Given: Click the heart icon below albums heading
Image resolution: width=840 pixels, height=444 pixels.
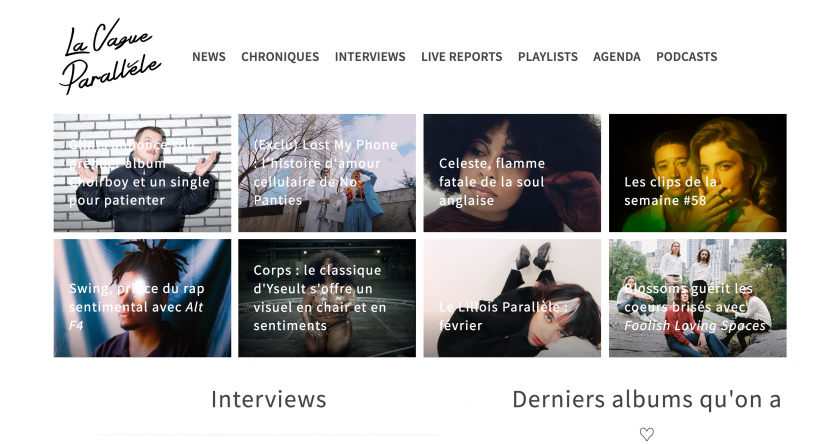Looking at the screenshot, I should click(647, 434).
